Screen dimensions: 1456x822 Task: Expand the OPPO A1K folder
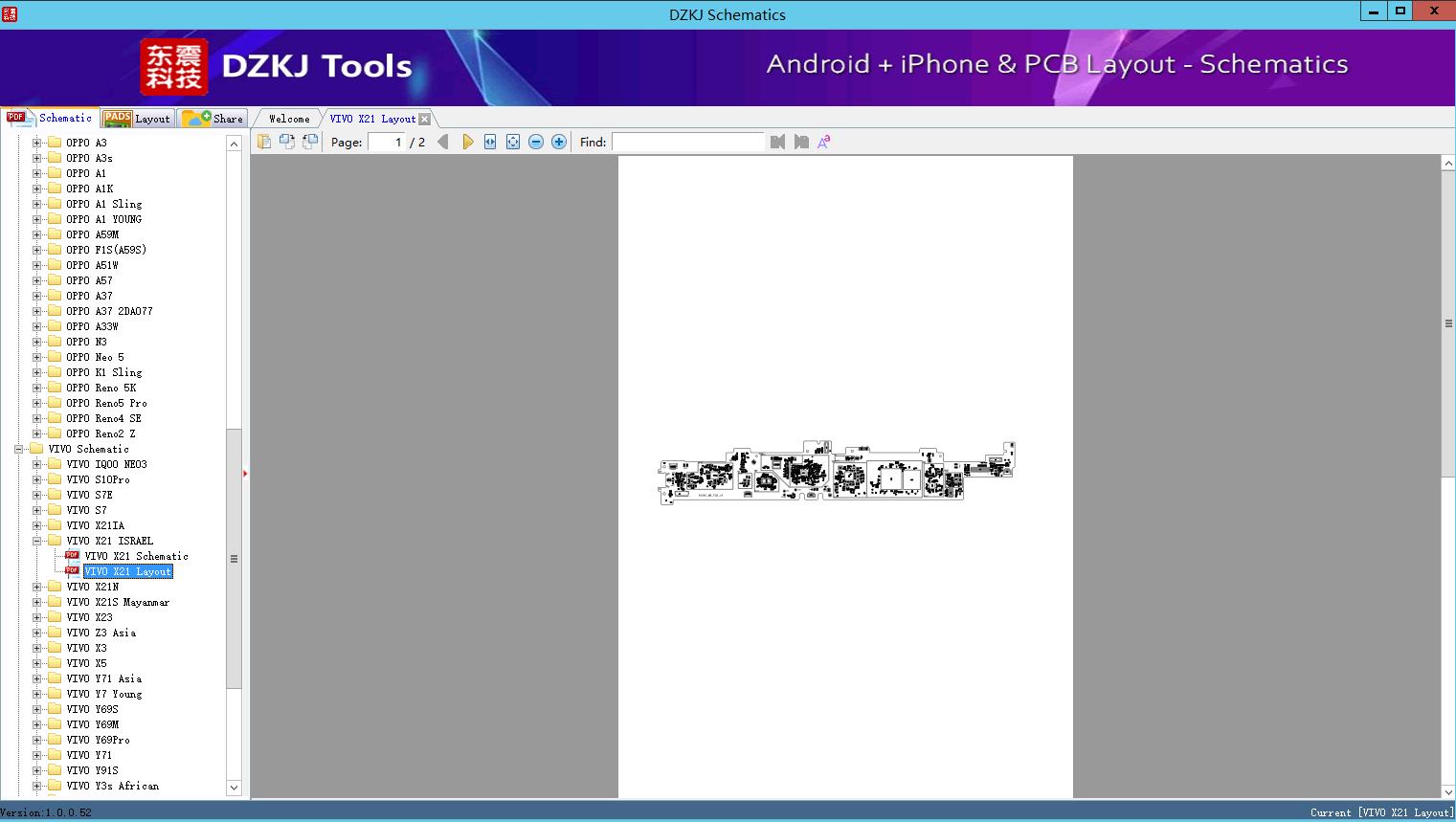[x=36, y=189]
